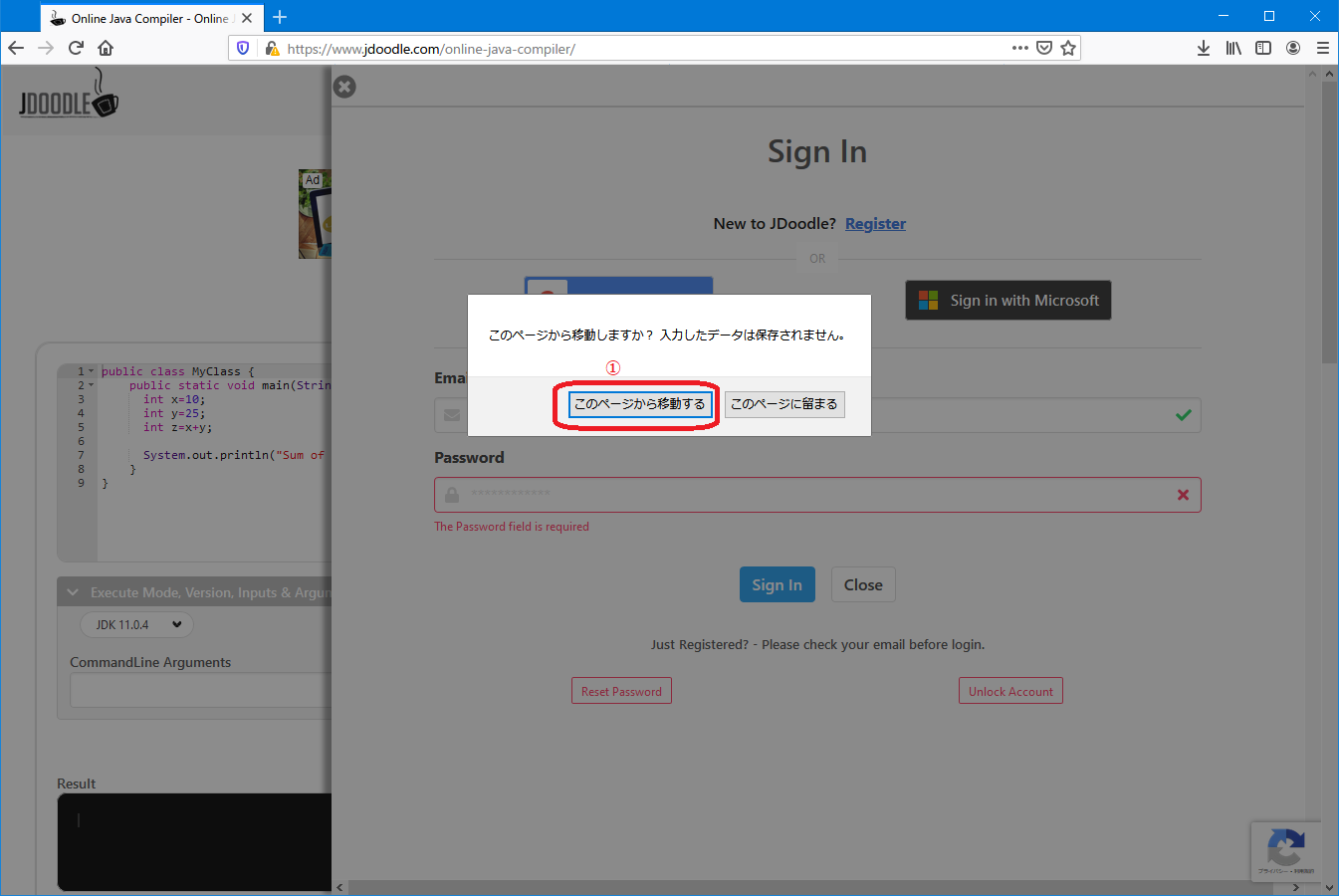Click the "Sign In" heading

click(x=817, y=151)
